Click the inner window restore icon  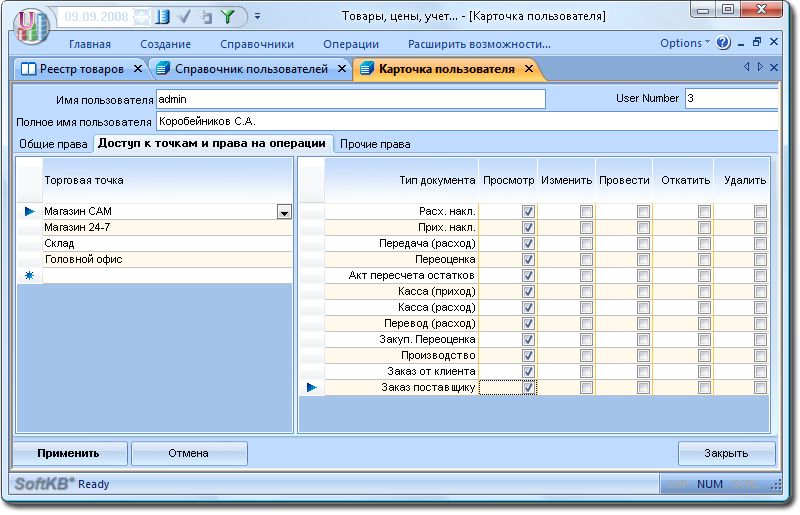coord(757,42)
